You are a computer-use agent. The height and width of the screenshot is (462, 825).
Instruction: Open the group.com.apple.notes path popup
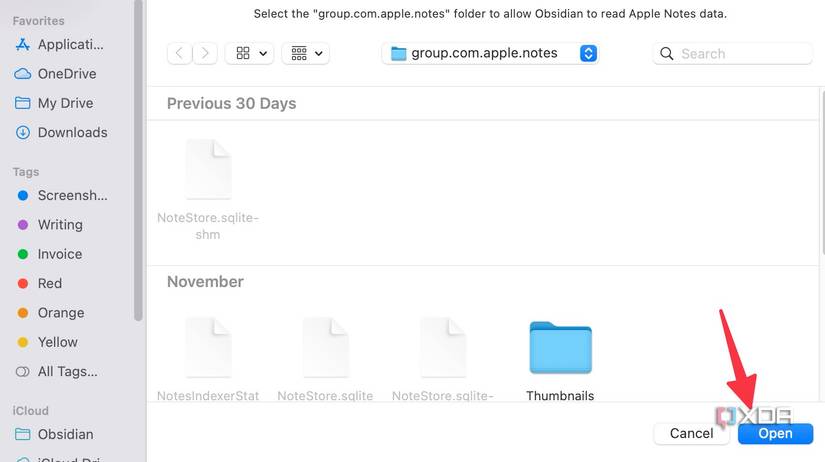[x=490, y=53]
